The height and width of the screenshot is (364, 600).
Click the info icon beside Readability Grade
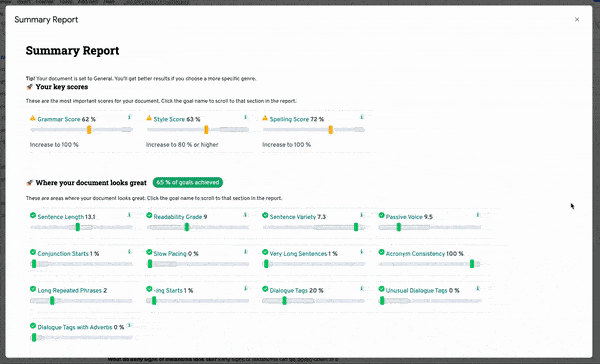(246, 215)
